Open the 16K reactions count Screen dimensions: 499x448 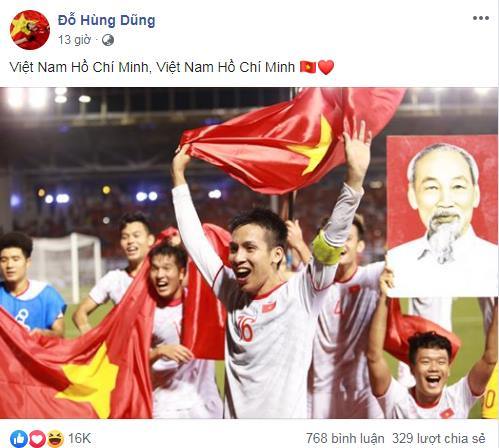pos(79,438)
